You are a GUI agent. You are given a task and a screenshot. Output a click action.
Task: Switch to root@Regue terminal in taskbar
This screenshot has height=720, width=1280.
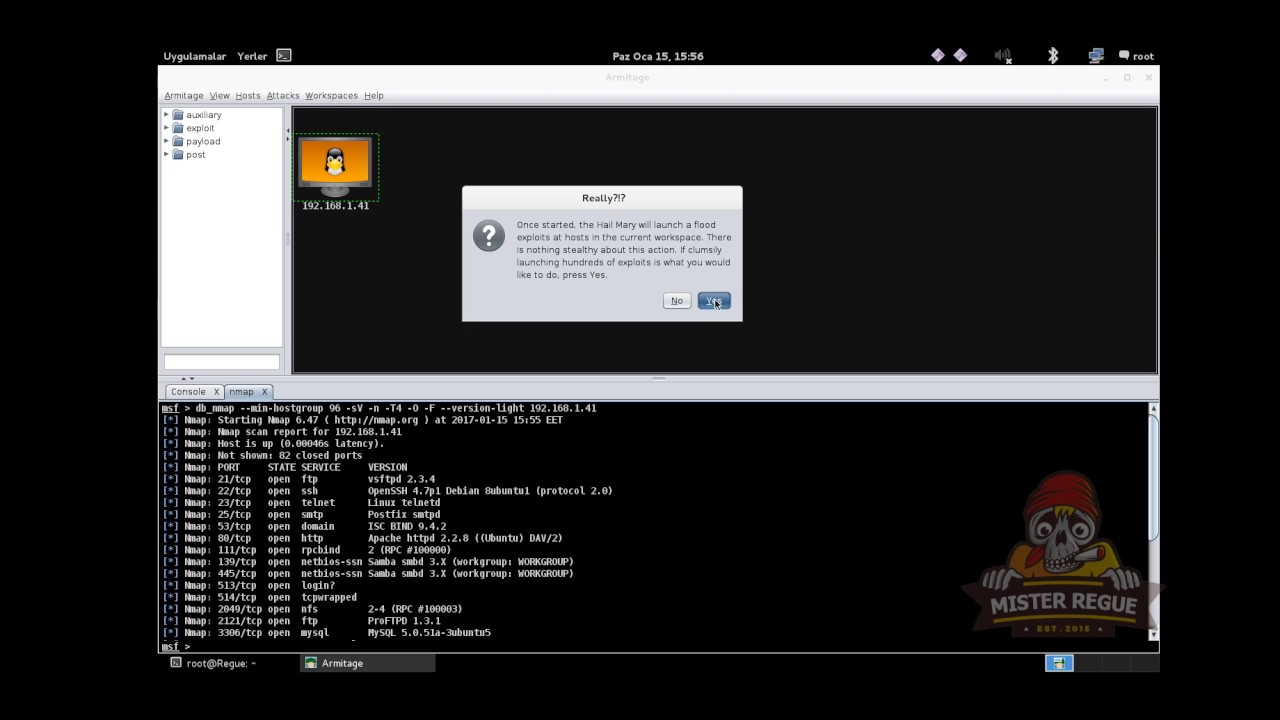coord(213,663)
